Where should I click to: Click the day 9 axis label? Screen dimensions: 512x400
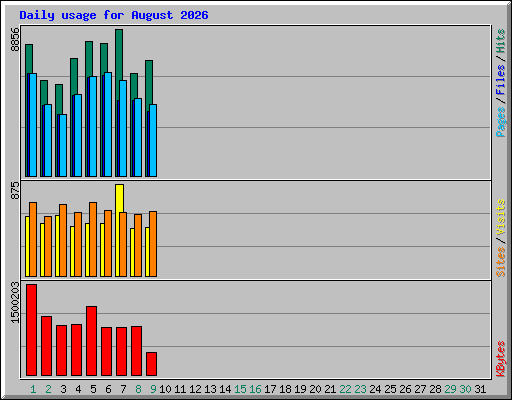pyautogui.click(x=153, y=389)
